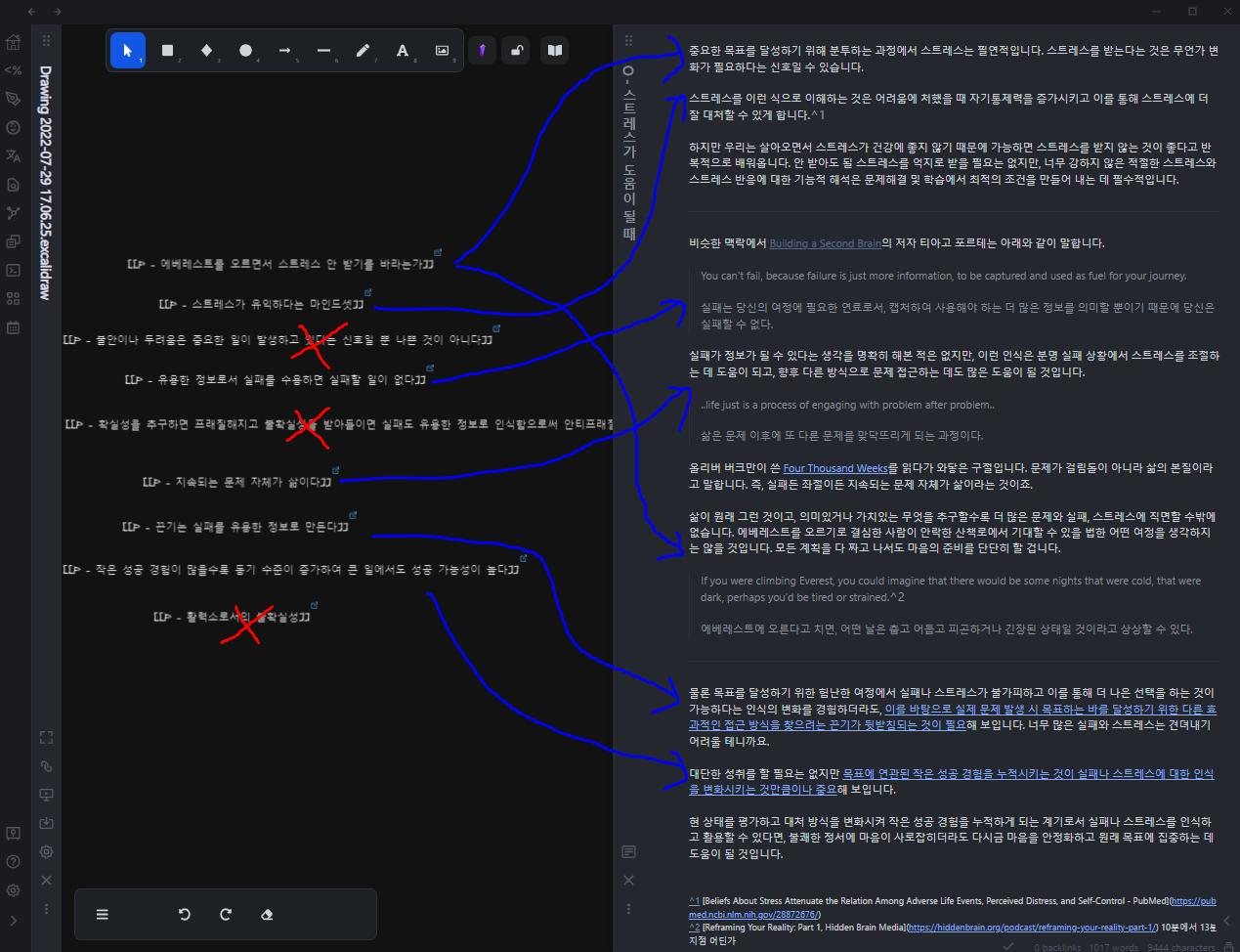The image size is (1240, 952).
Task: Open settings gear at ribbon bottom
Action: (13, 890)
